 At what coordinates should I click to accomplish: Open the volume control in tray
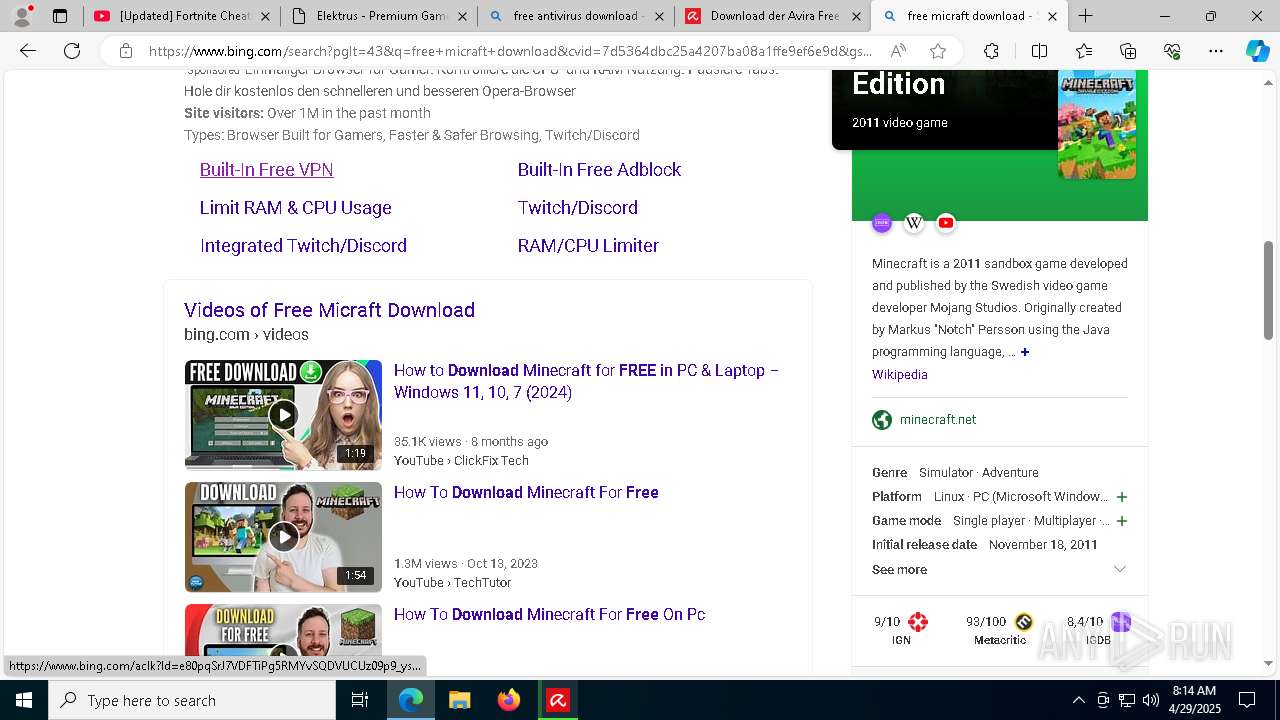click(x=1151, y=700)
